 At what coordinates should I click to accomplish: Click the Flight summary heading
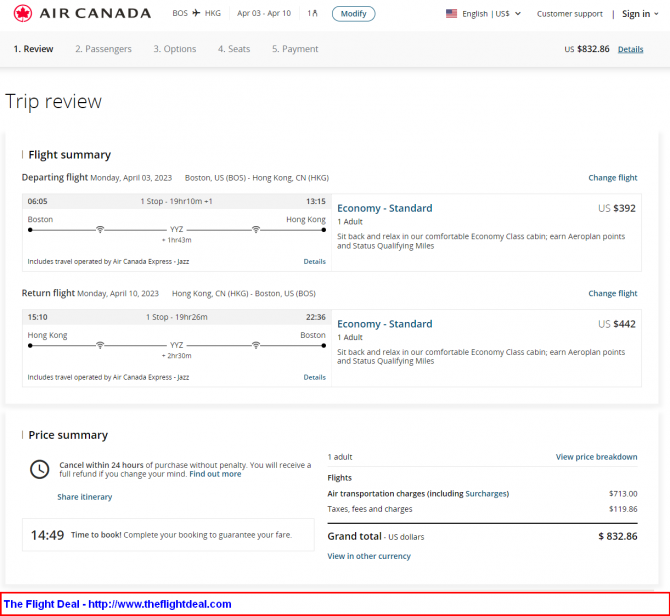tap(69, 155)
